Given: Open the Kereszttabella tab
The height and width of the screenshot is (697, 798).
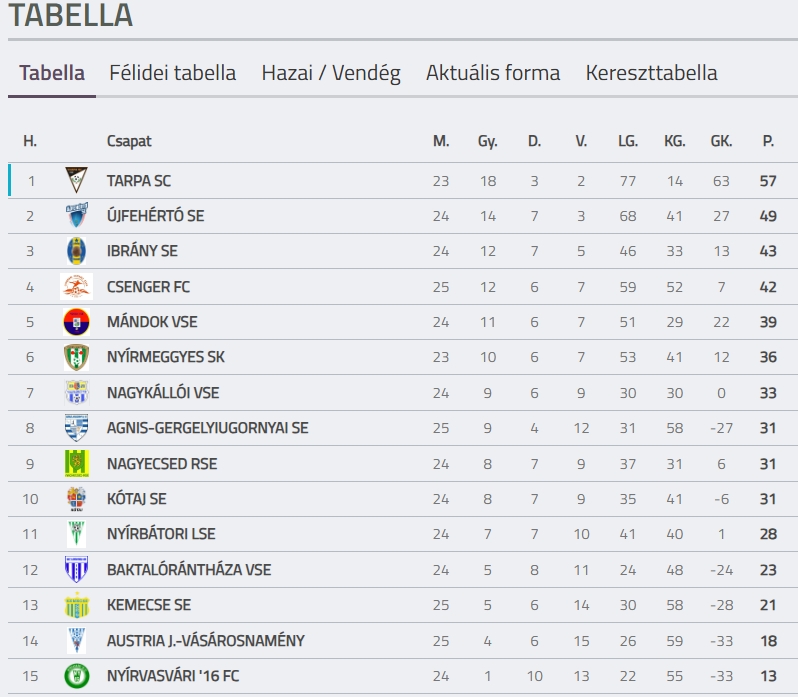Looking at the screenshot, I should (651, 73).
